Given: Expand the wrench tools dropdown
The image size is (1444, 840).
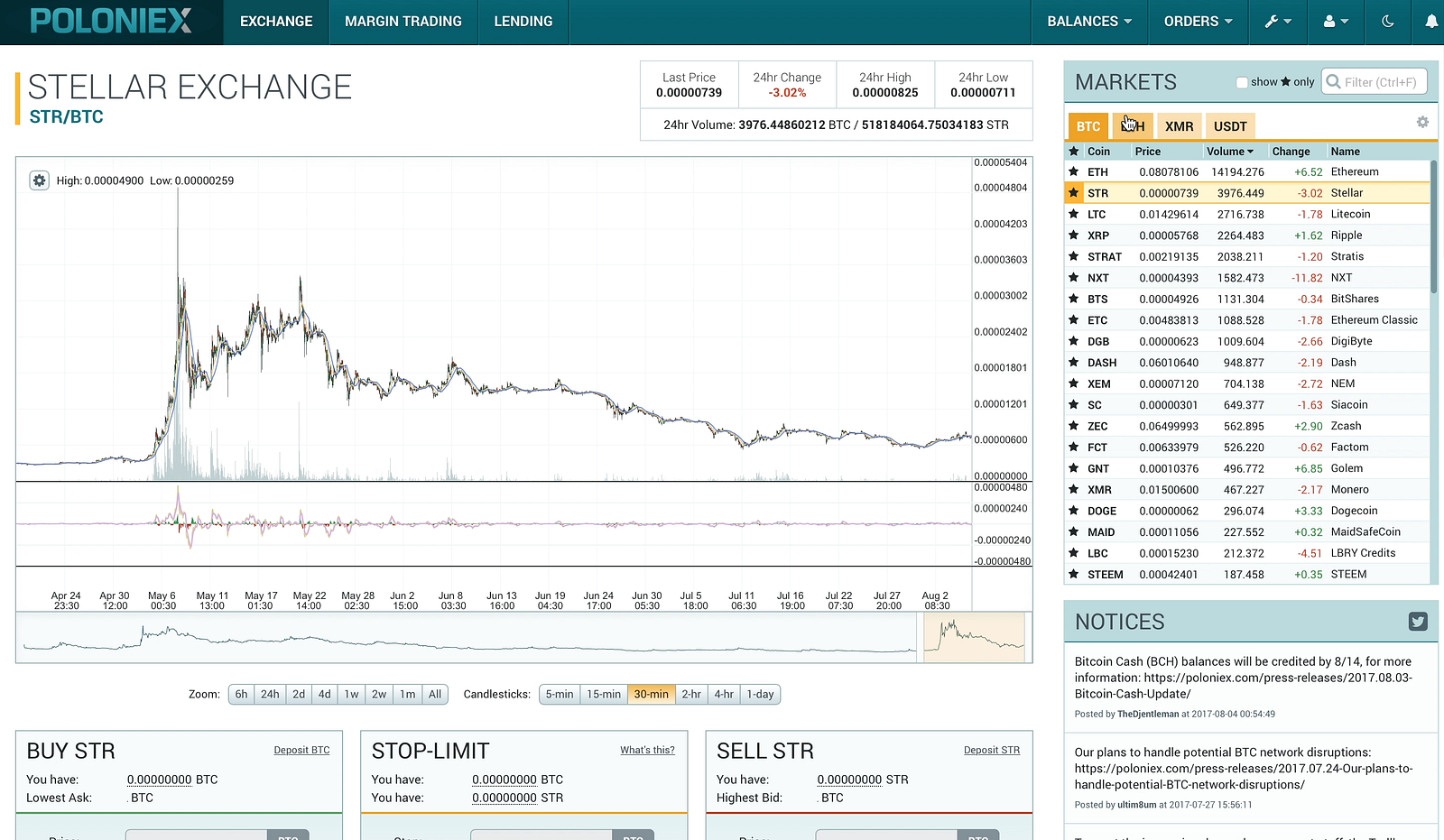Looking at the screenshot, I should coord(1278,22).
